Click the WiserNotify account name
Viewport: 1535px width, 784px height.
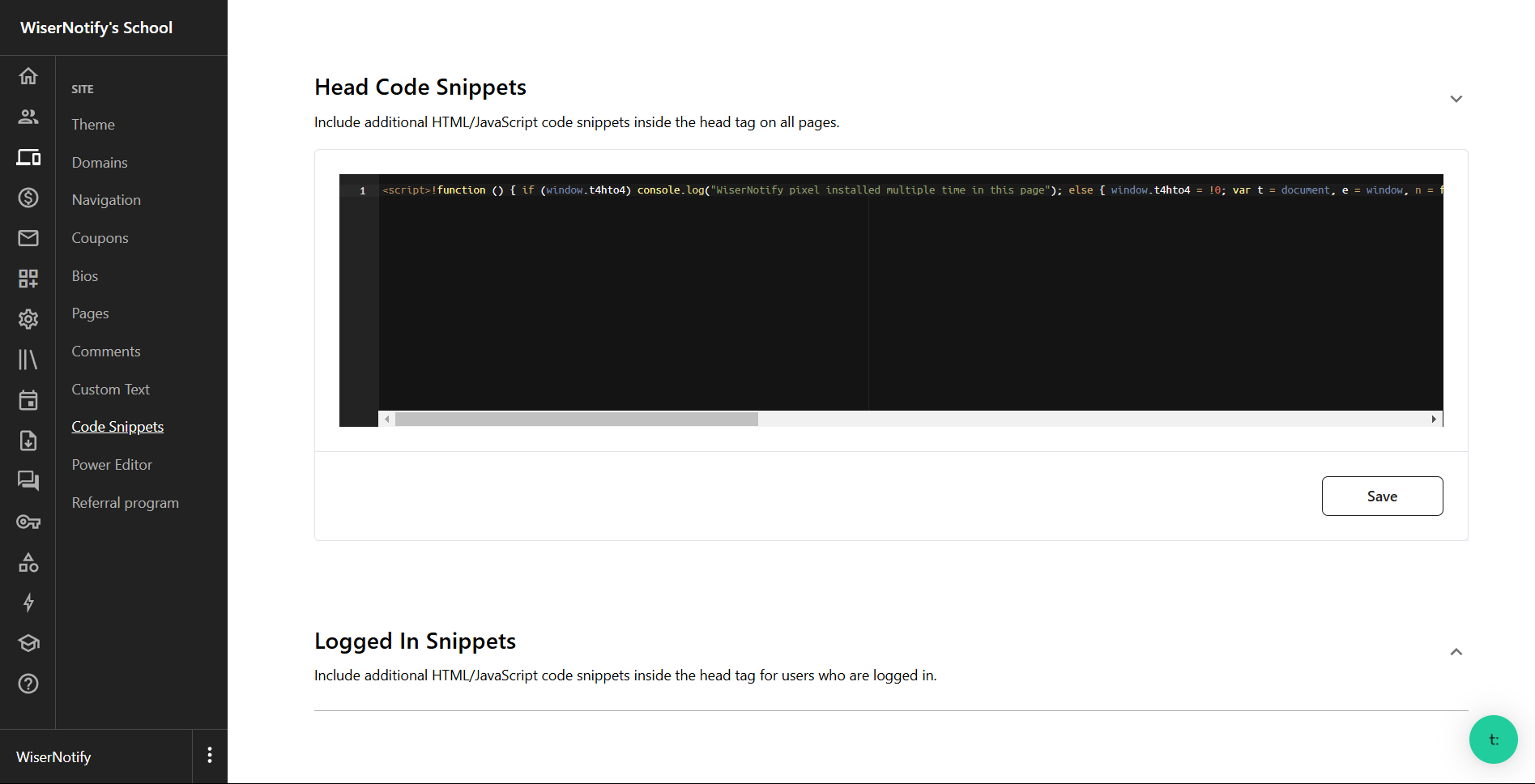click(x=53, y=757)
